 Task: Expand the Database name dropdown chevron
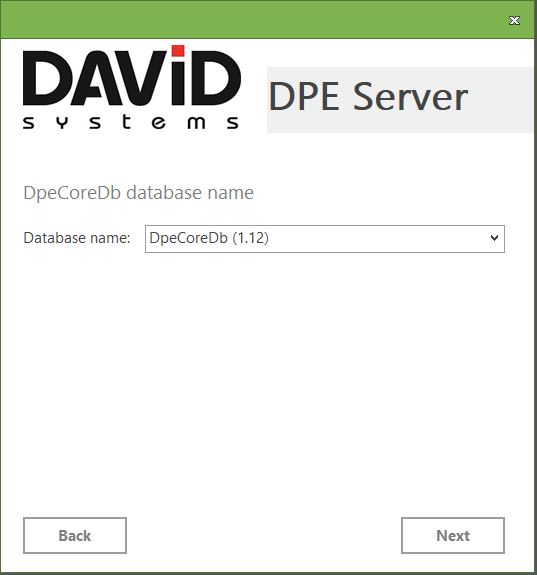point(494,238)
